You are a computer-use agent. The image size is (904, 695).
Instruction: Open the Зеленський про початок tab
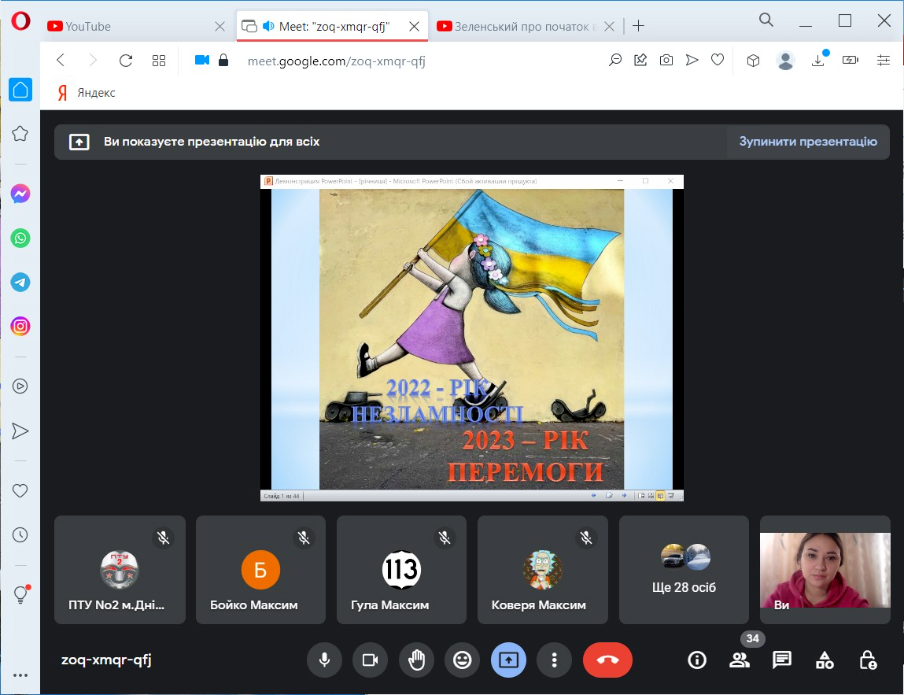pyautogui.click(x=525, y=27)
